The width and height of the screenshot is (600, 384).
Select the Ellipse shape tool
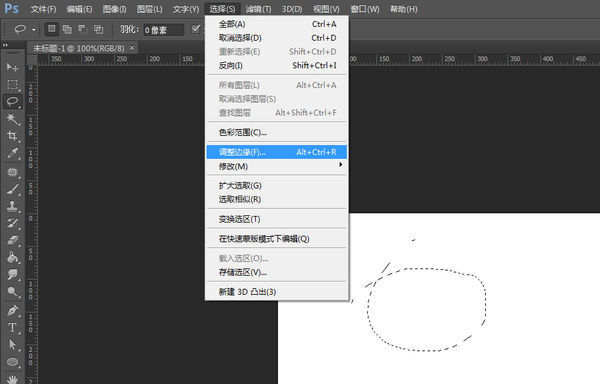[12, 362]
